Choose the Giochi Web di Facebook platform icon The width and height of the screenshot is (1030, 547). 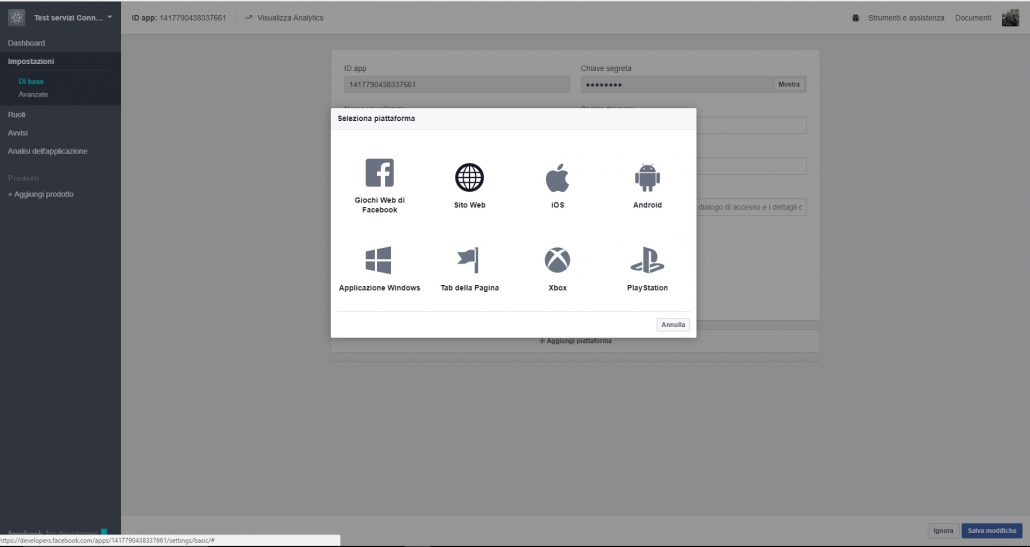point(380,173)
